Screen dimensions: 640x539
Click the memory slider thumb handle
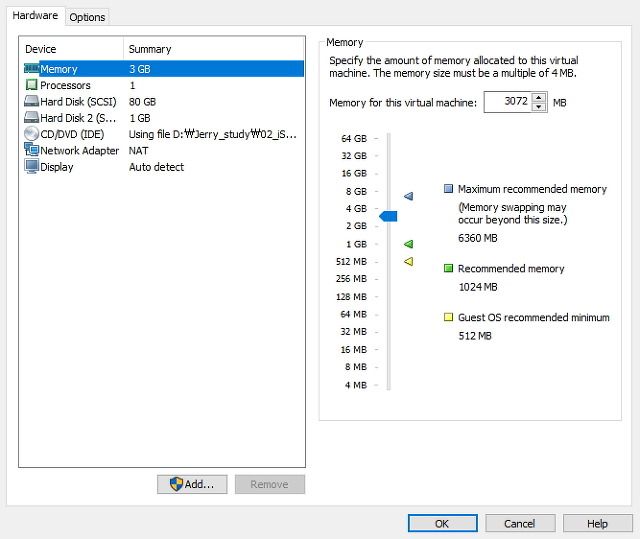(x=388, y=216)
